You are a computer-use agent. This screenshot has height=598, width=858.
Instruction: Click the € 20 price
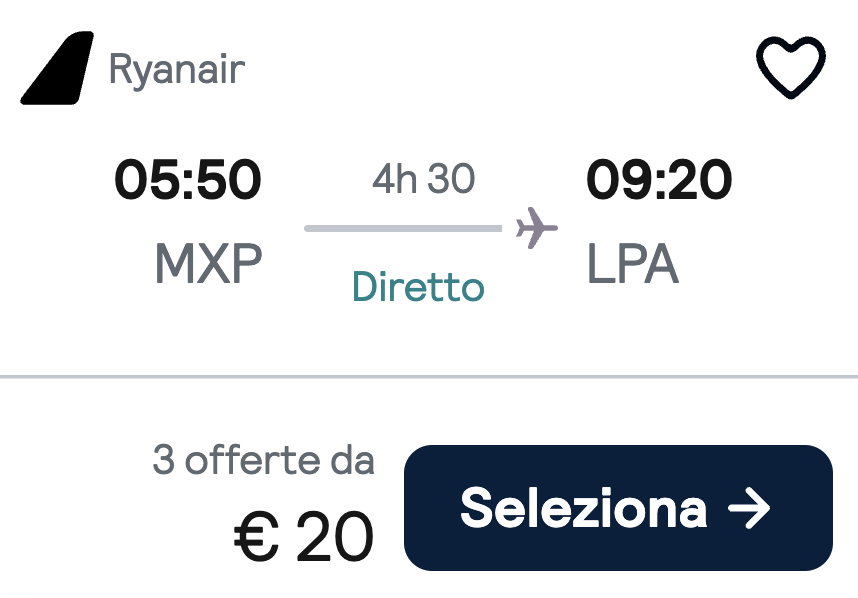304,536
